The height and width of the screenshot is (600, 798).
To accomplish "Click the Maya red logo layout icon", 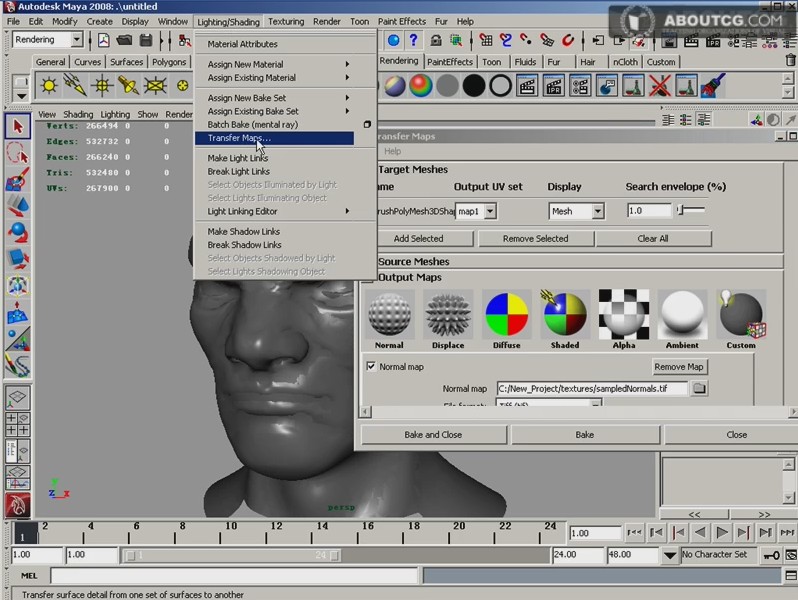I will (x=18, y=505).
